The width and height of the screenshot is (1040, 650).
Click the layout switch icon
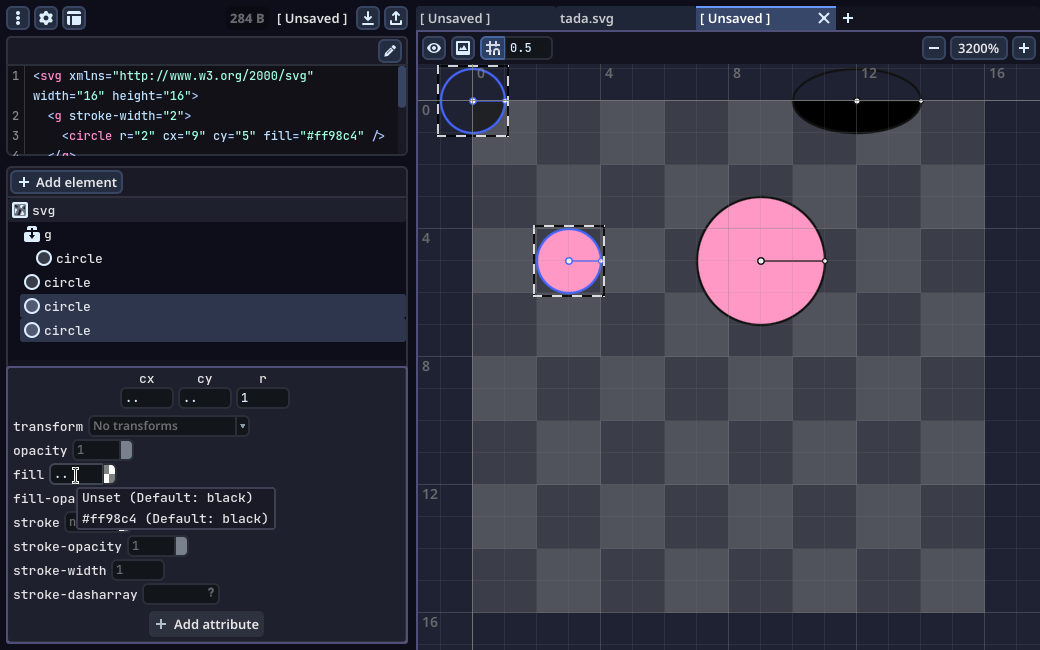74,18
